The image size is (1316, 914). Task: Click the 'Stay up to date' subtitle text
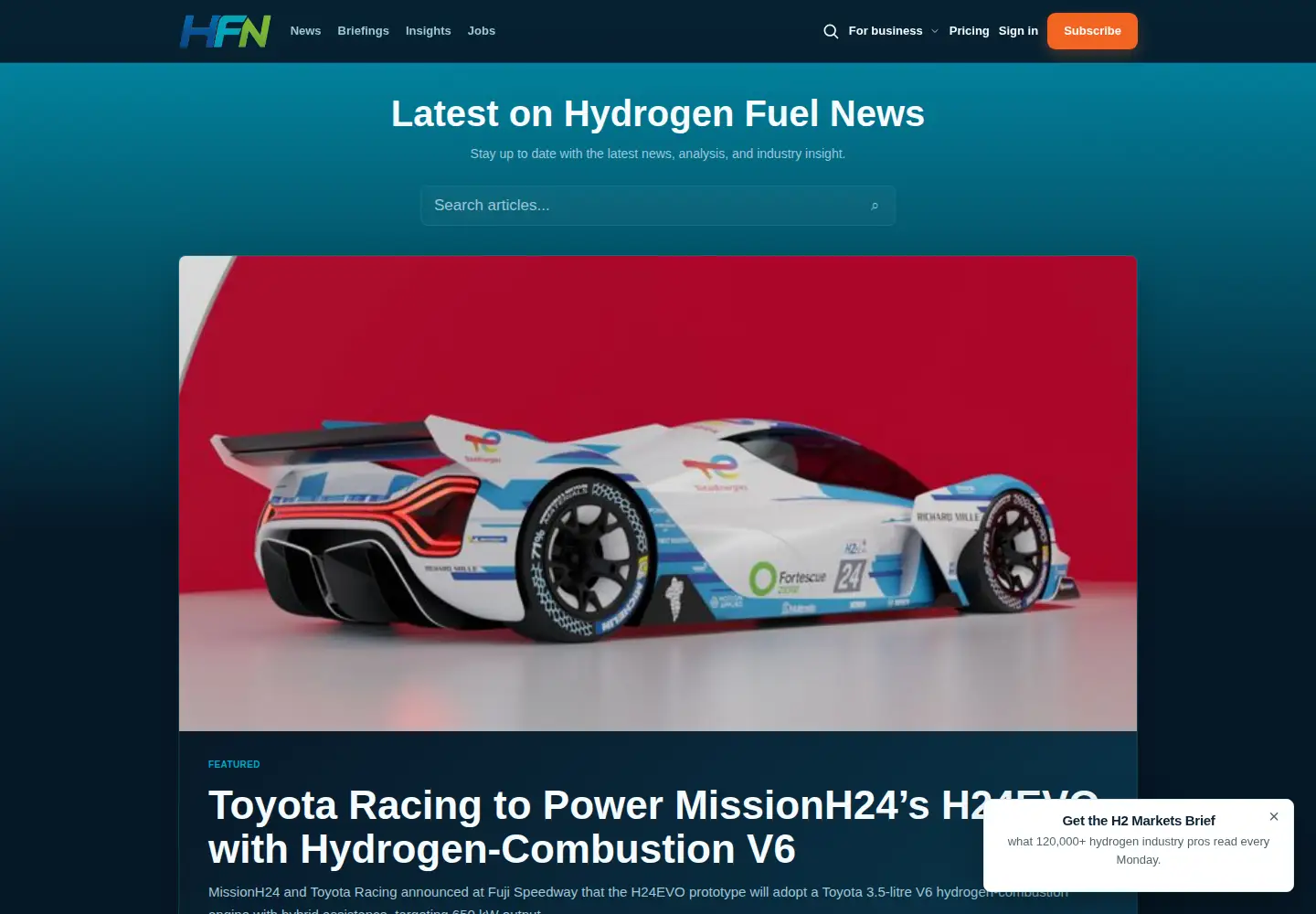tap(658, 154)
